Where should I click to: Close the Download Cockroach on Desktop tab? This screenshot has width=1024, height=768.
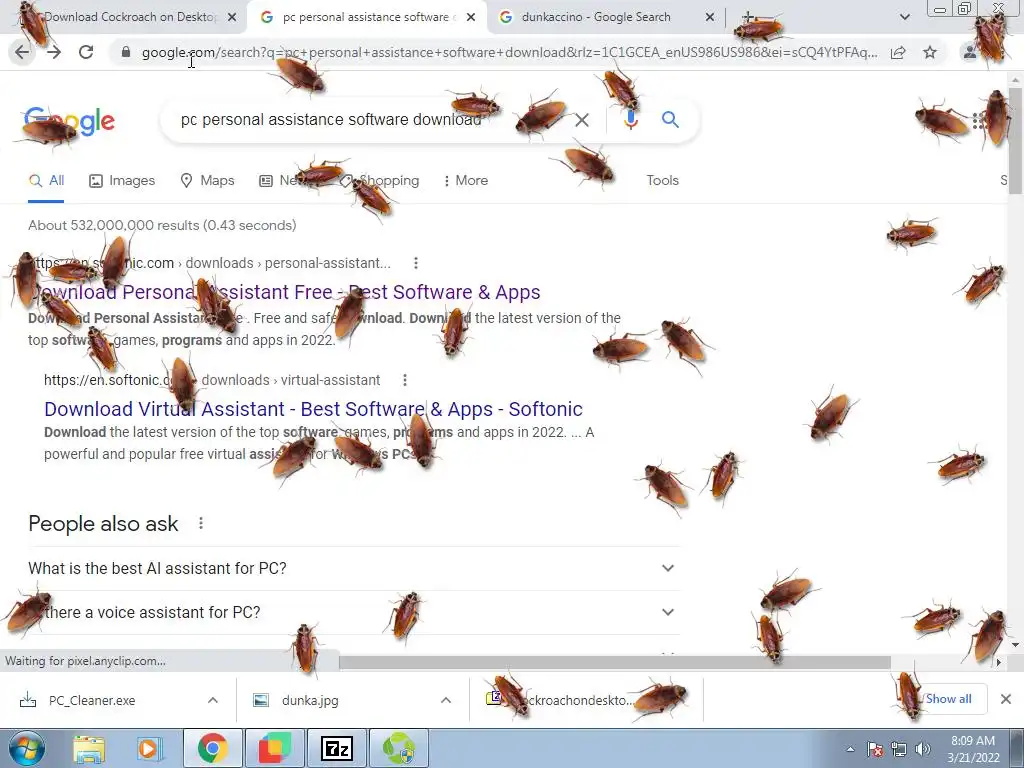[x=231, y=17]
